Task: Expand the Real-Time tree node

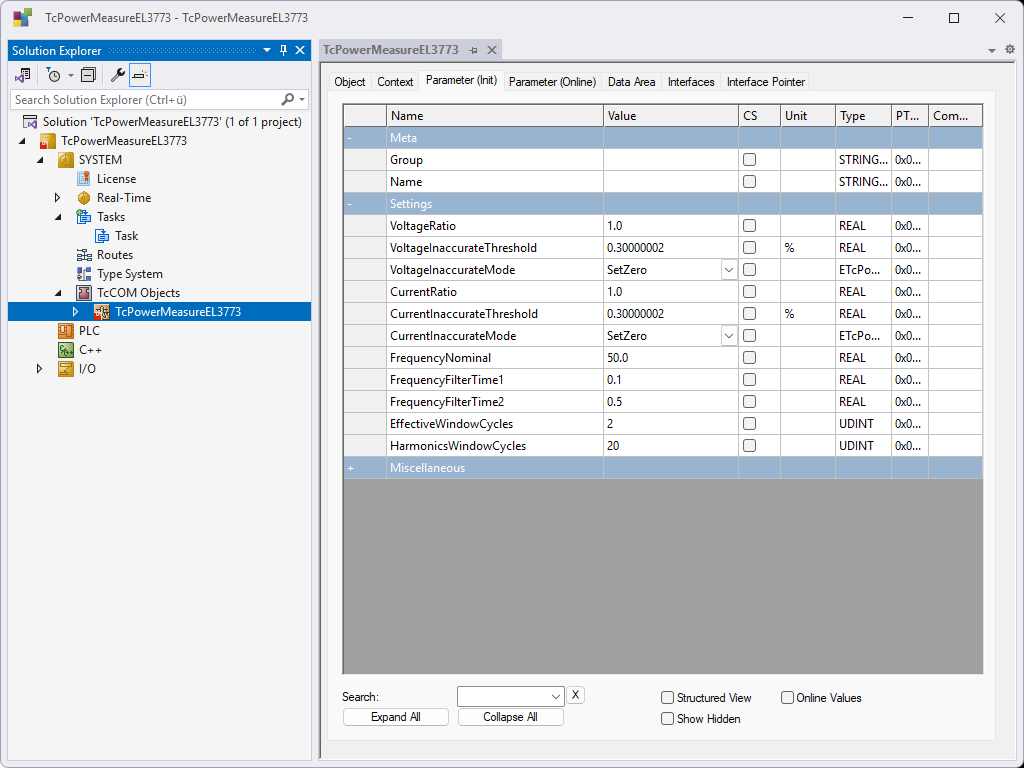Action: click(57, 198)
